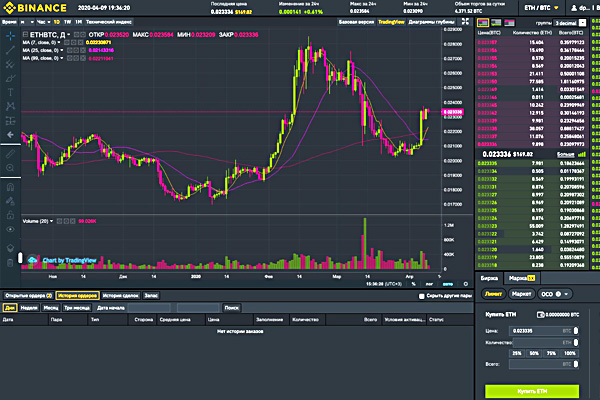Expand MA 25 indicator options arrow

pyautogui.click(x=62, y=50)
